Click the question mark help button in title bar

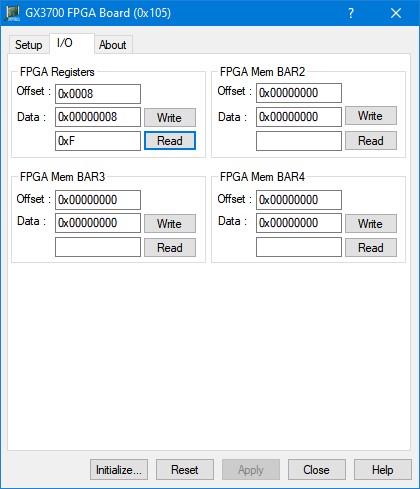[351, 13]
